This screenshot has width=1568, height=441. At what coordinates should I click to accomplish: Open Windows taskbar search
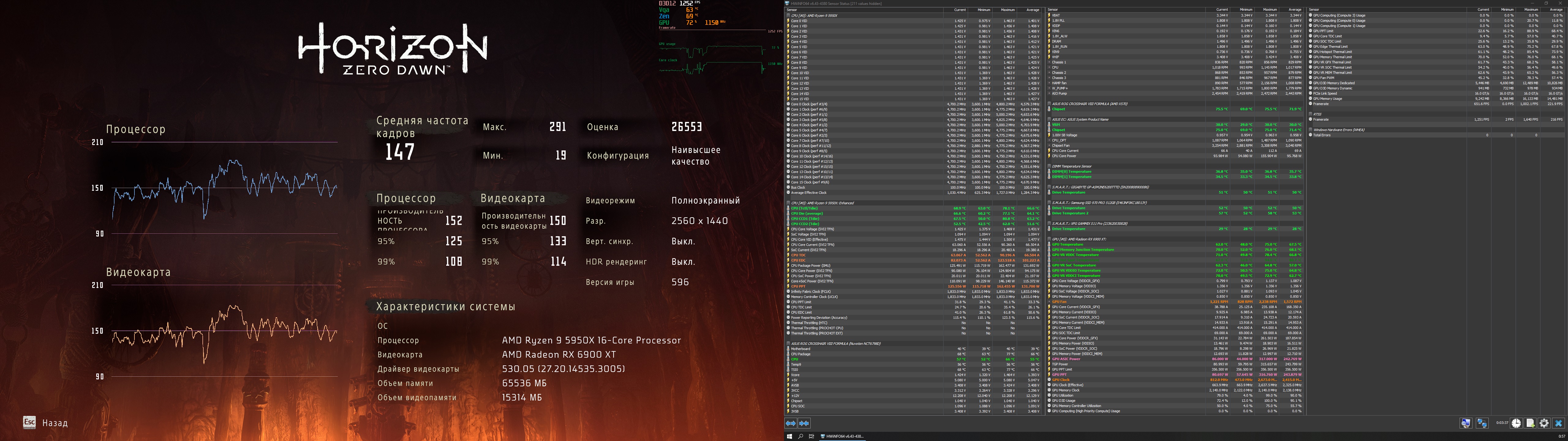pos(801,437)
